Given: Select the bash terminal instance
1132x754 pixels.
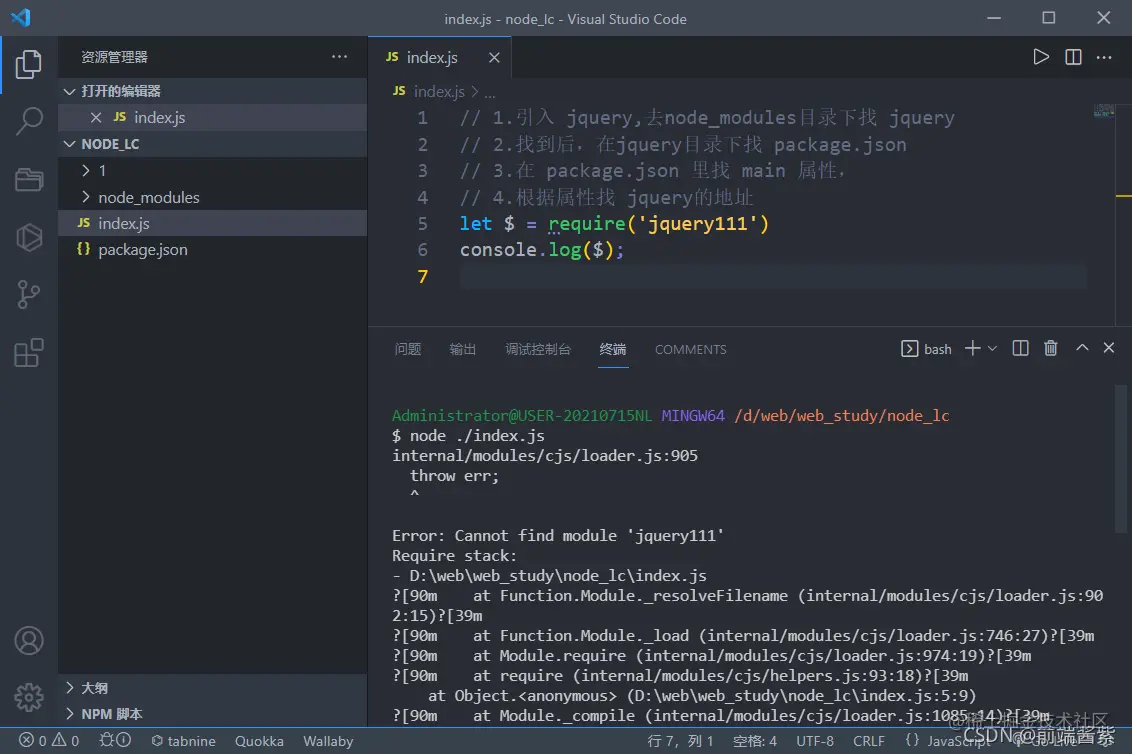Looking at the screenshot, I should tap(926, 349).
